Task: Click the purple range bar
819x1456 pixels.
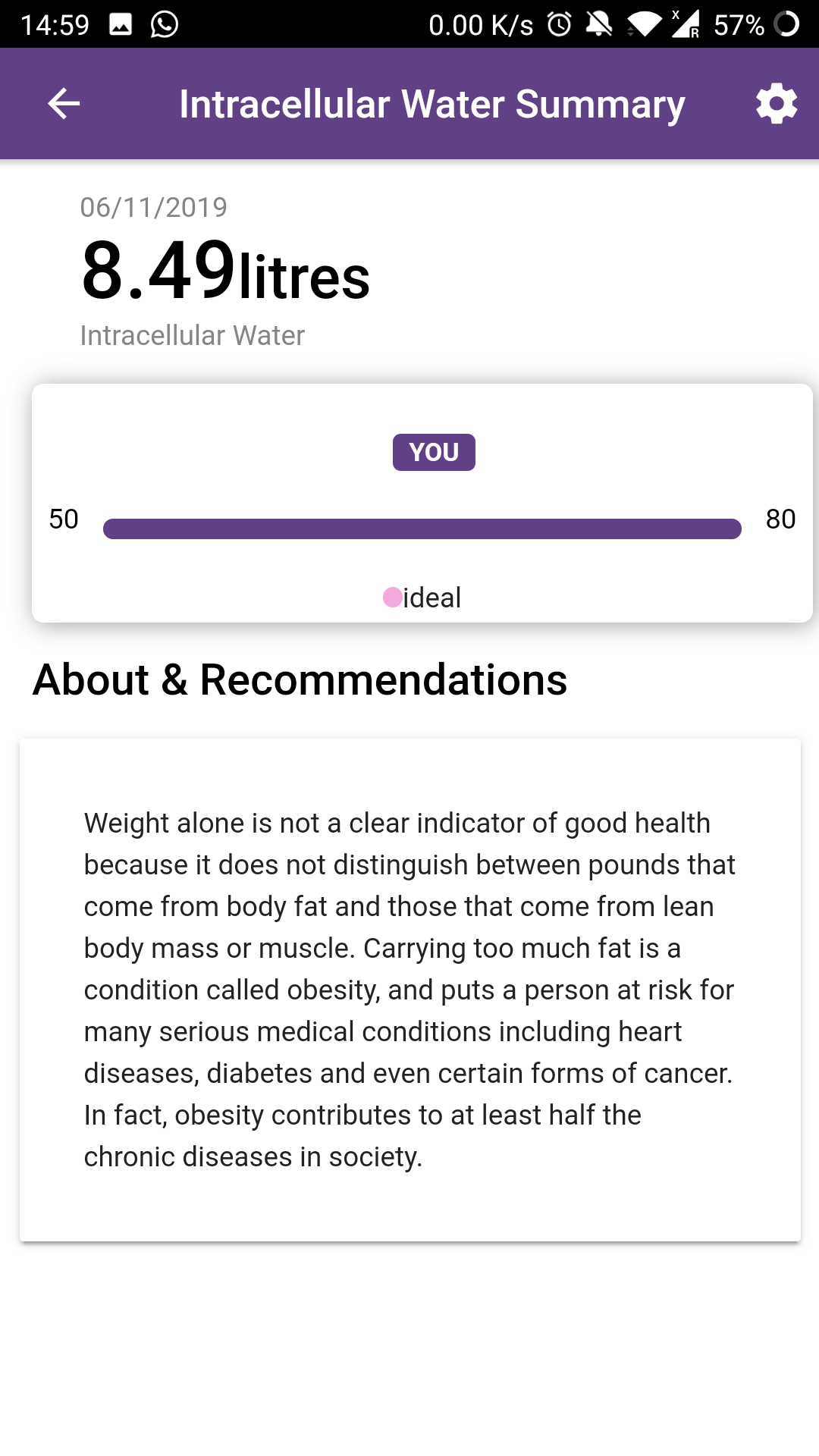Action: 422,529
